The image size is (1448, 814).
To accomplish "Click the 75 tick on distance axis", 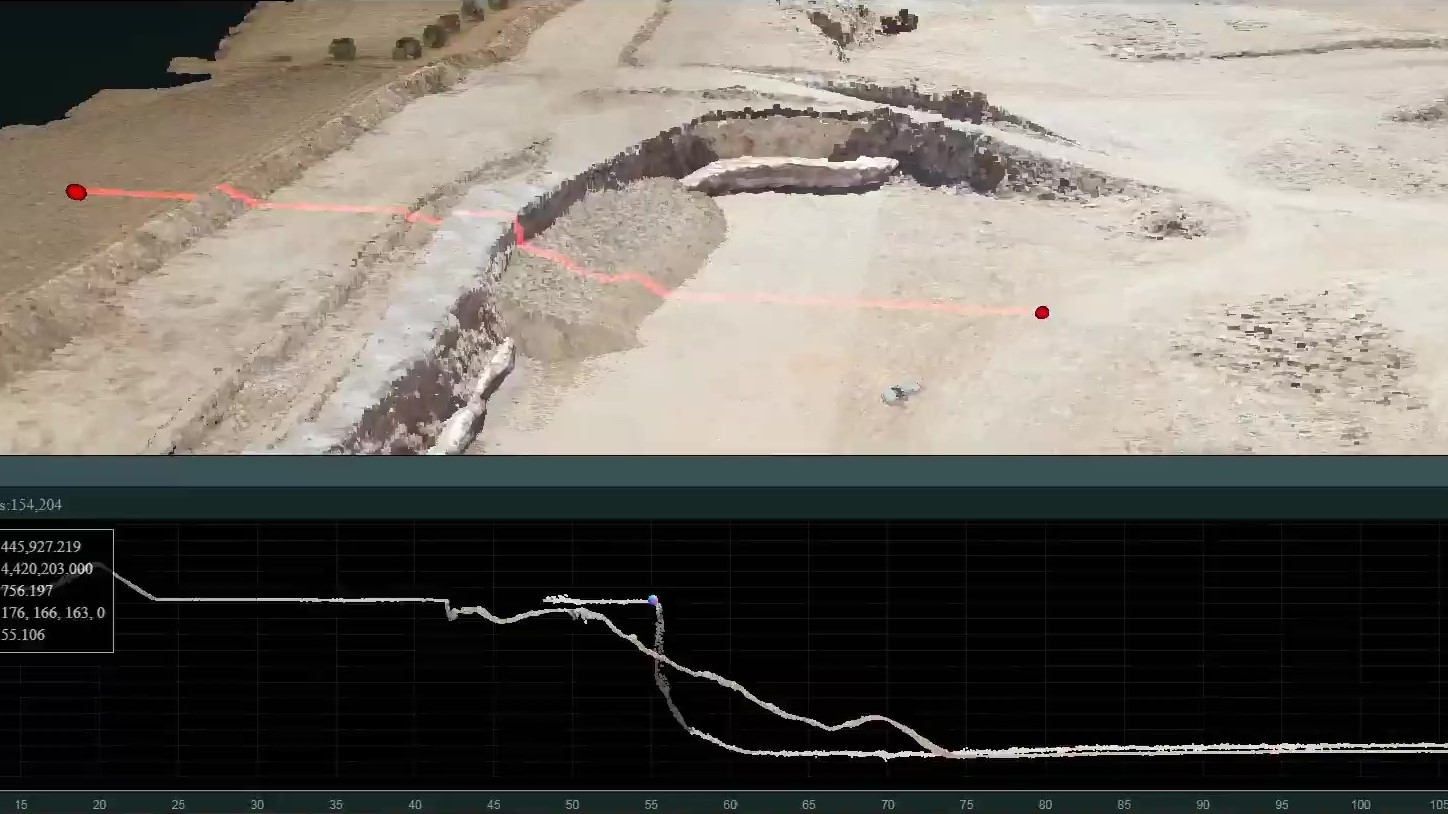I will pyautogui.click(x=966, y=805).
